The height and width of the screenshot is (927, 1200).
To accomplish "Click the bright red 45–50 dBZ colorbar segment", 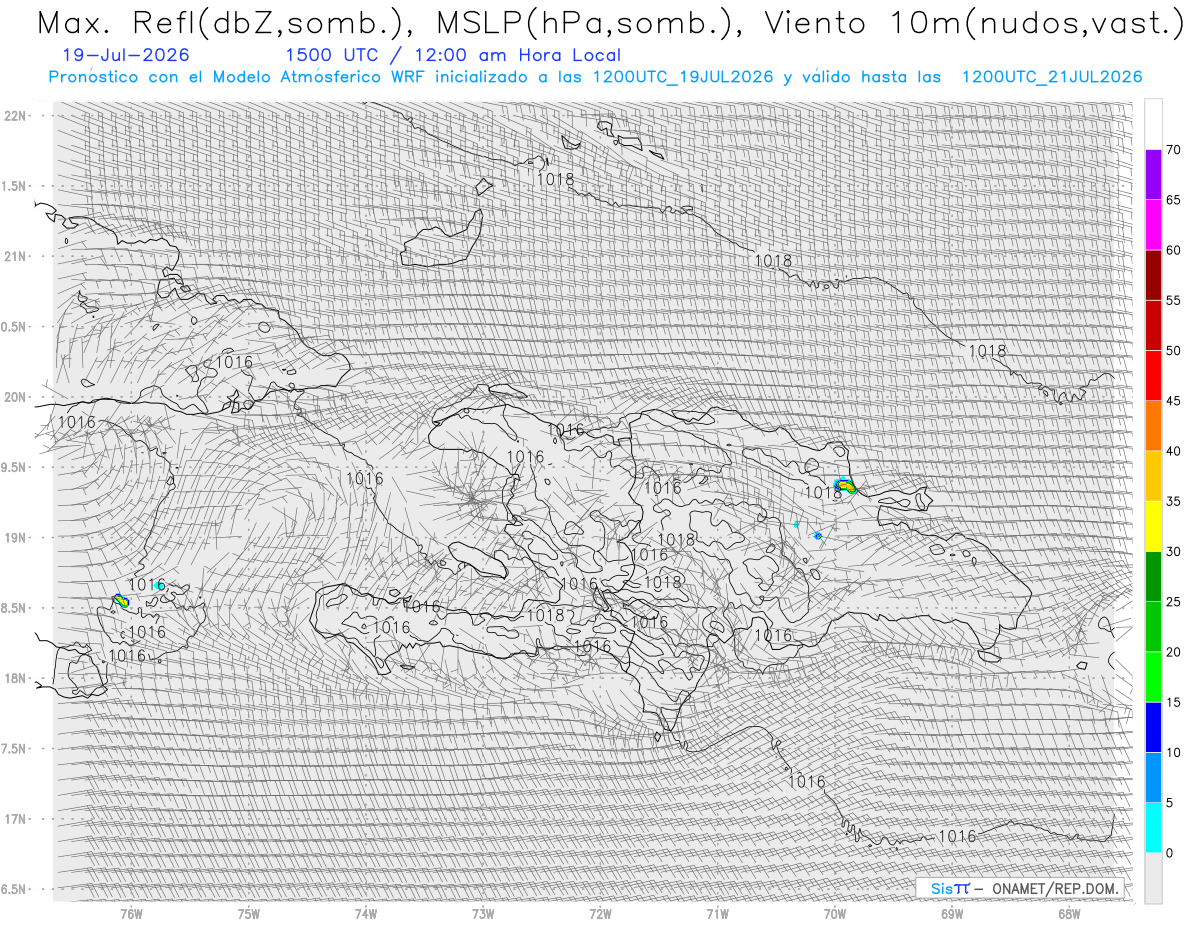I will click(x=1153, y=375).
